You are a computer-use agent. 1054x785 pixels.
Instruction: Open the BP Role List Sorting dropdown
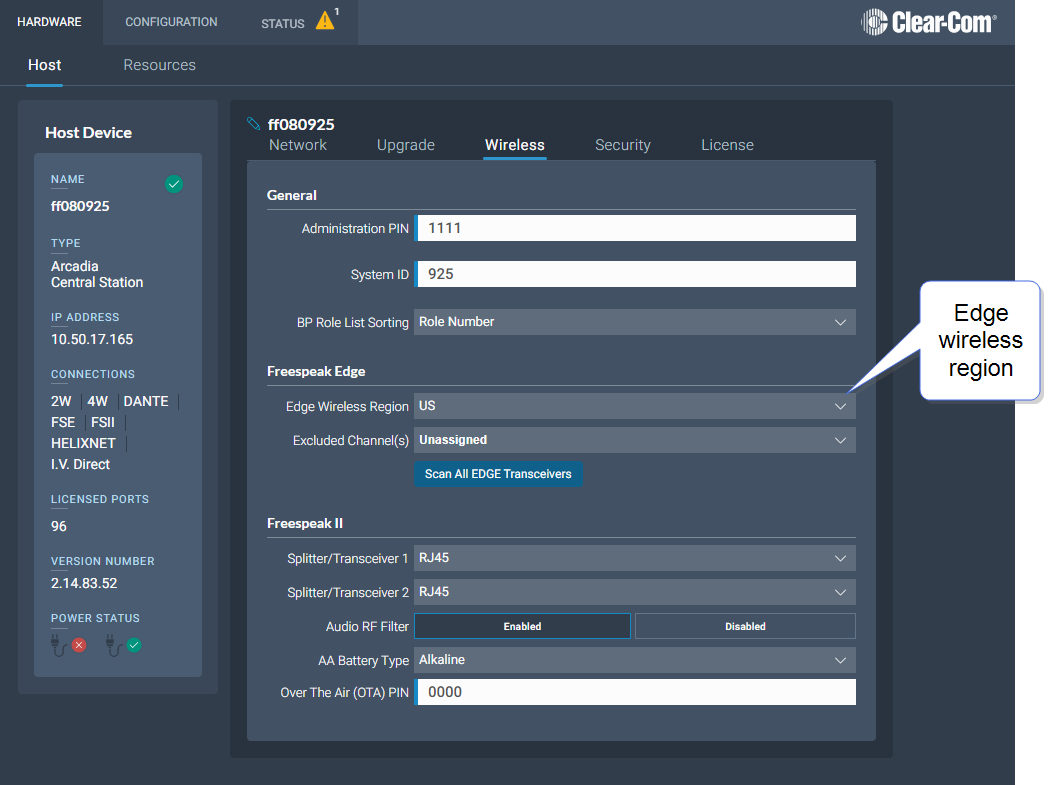(x=635, y=322)
